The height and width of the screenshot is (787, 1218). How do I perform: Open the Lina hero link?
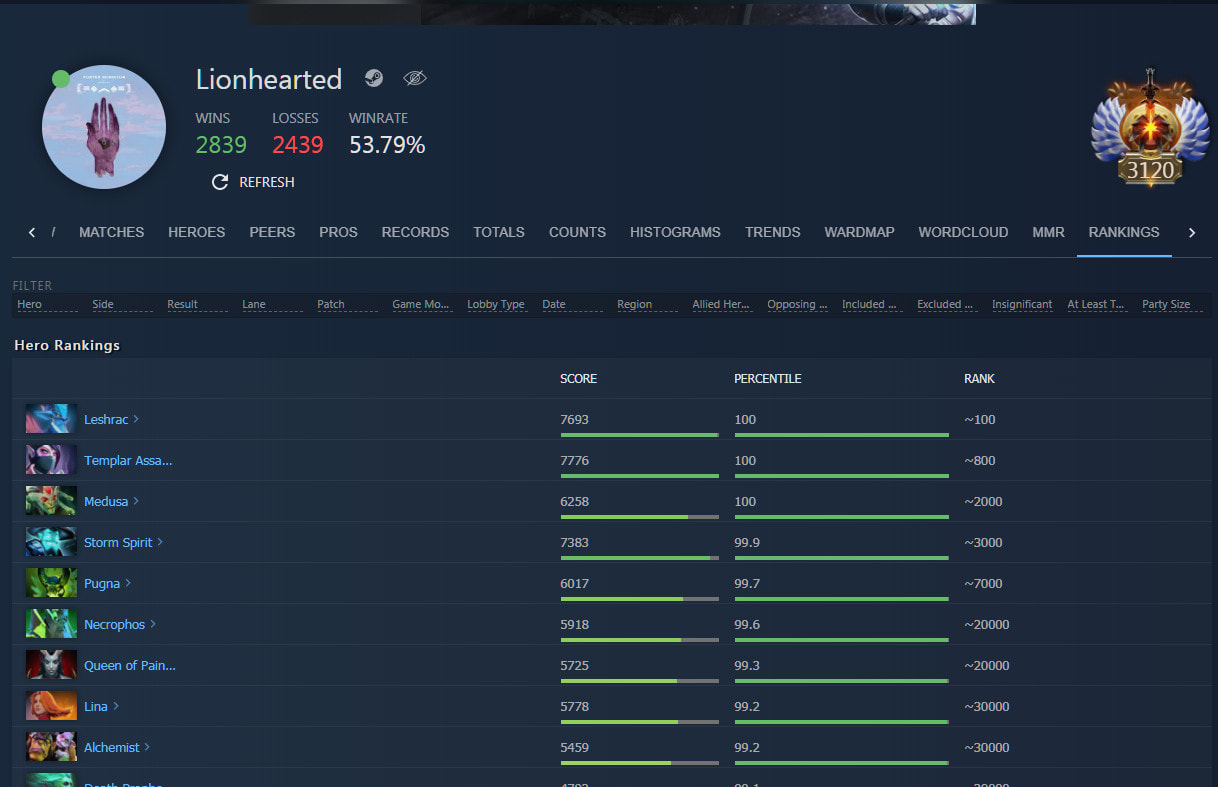(x=101, y=707)
